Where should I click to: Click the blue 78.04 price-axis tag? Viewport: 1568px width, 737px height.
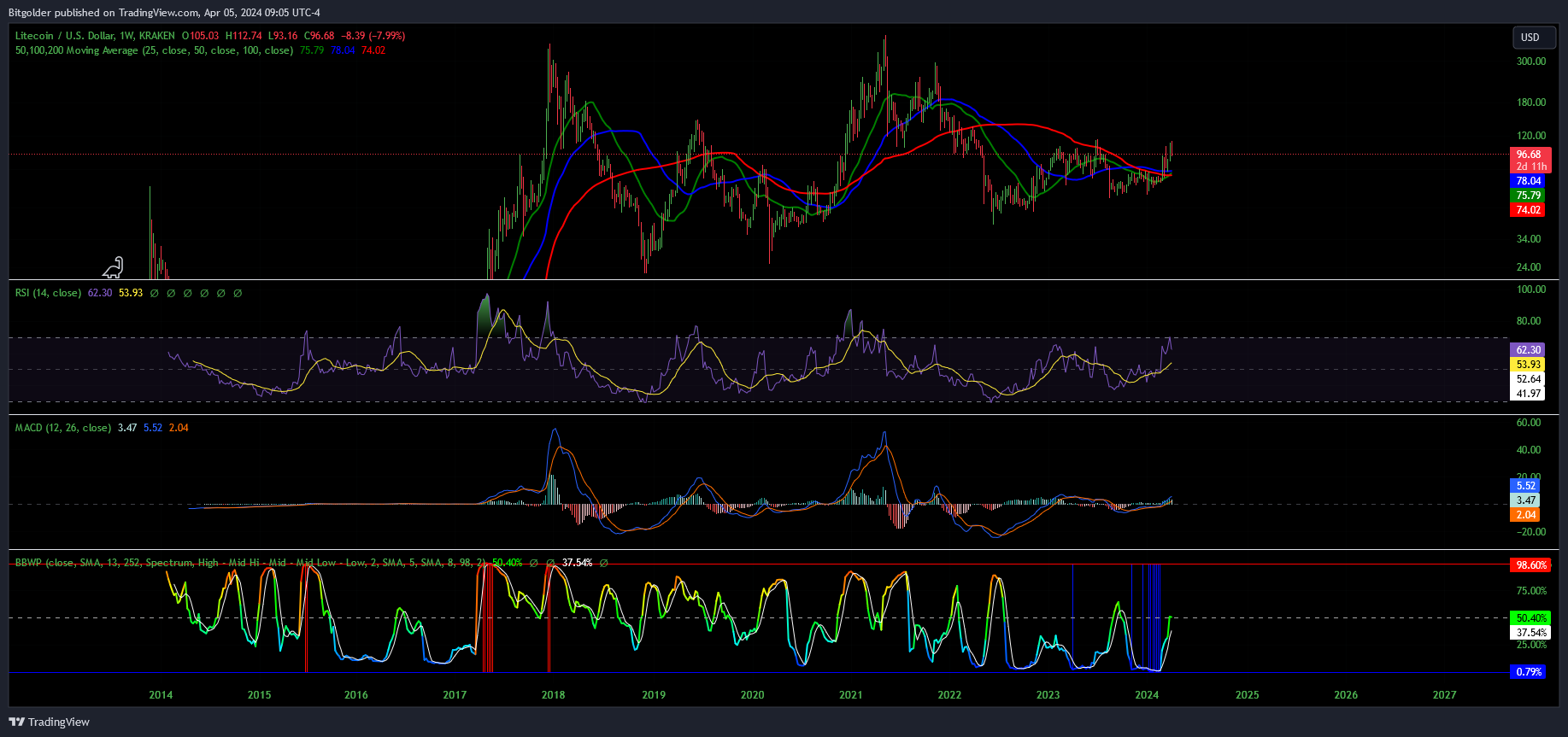click(x=1528, y=181)
